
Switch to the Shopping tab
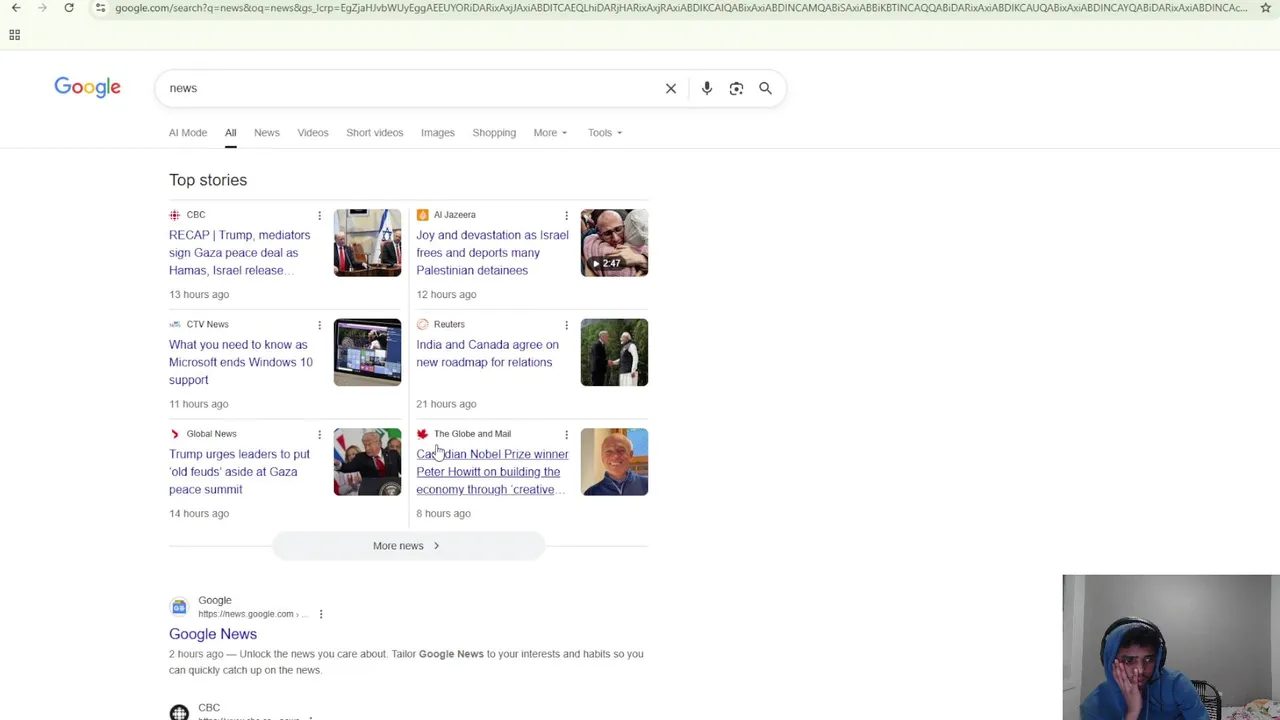point(494,132)
